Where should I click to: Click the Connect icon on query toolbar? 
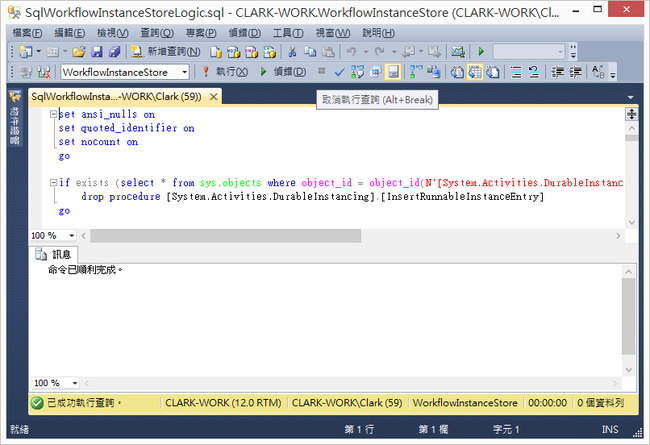coord(26,72)
